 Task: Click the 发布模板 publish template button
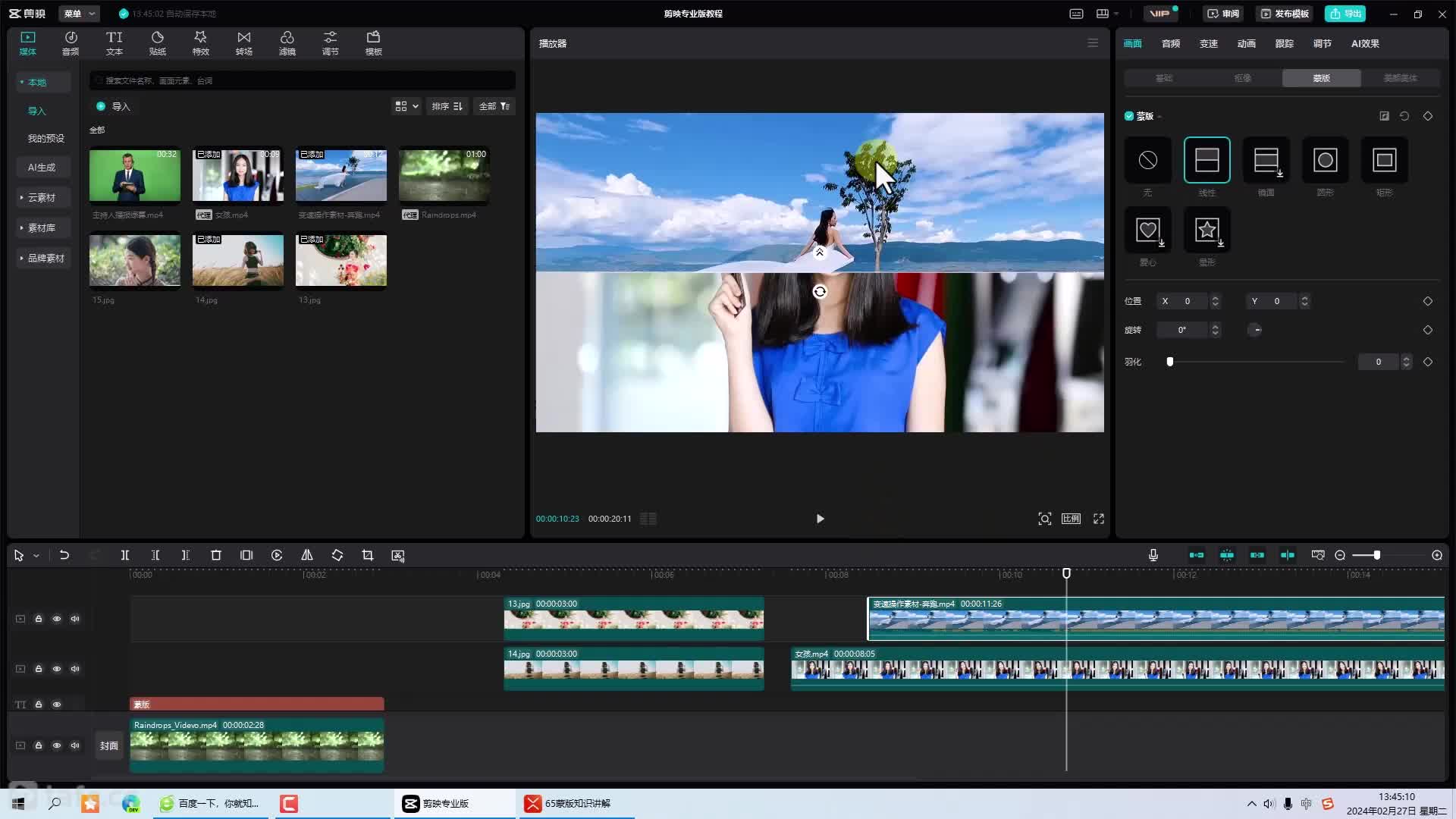click(x=1285, y=14)
